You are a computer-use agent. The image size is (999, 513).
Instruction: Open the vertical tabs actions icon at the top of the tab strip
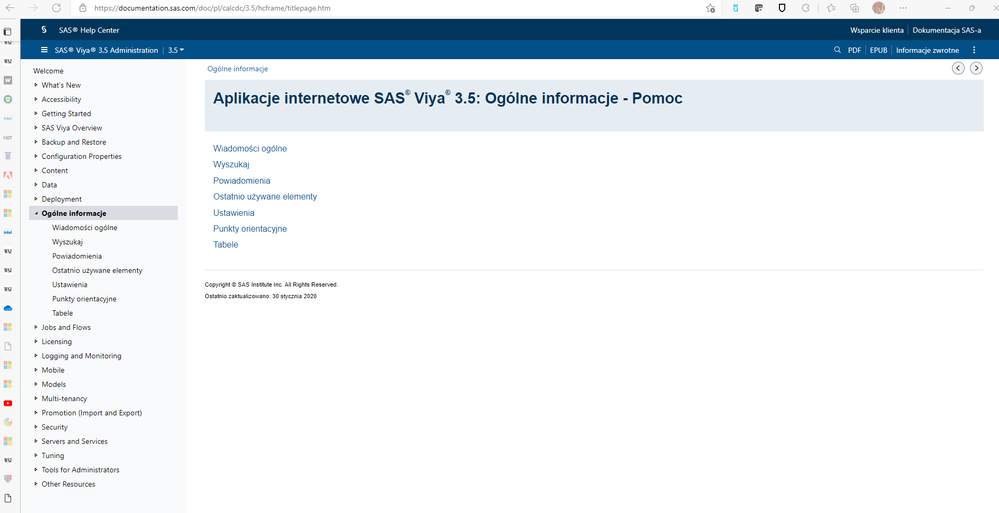[x=8, y=31]
